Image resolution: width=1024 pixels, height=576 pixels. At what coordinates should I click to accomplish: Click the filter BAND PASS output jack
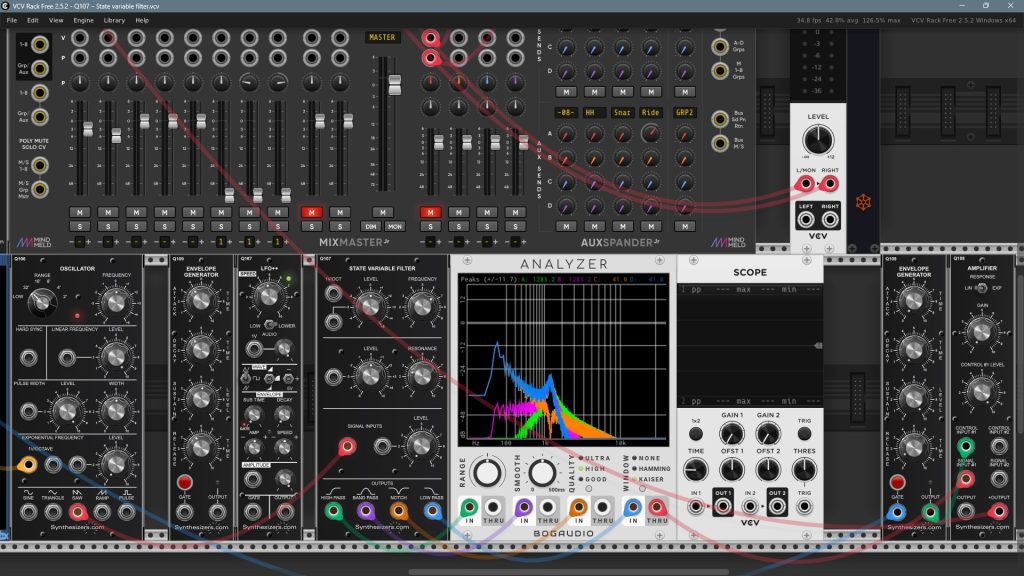click(x=366, y=511)
